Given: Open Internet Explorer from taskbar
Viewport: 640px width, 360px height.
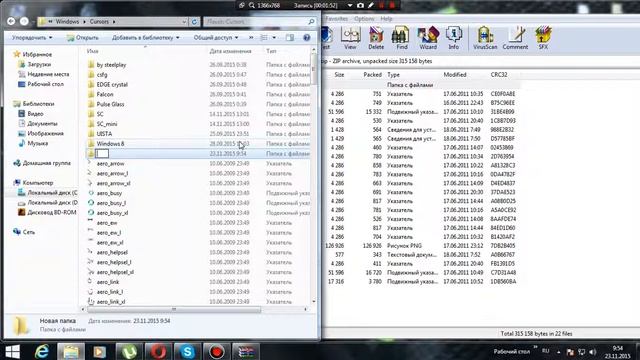Looking at the screenshot, I should (x=42, y=351).
